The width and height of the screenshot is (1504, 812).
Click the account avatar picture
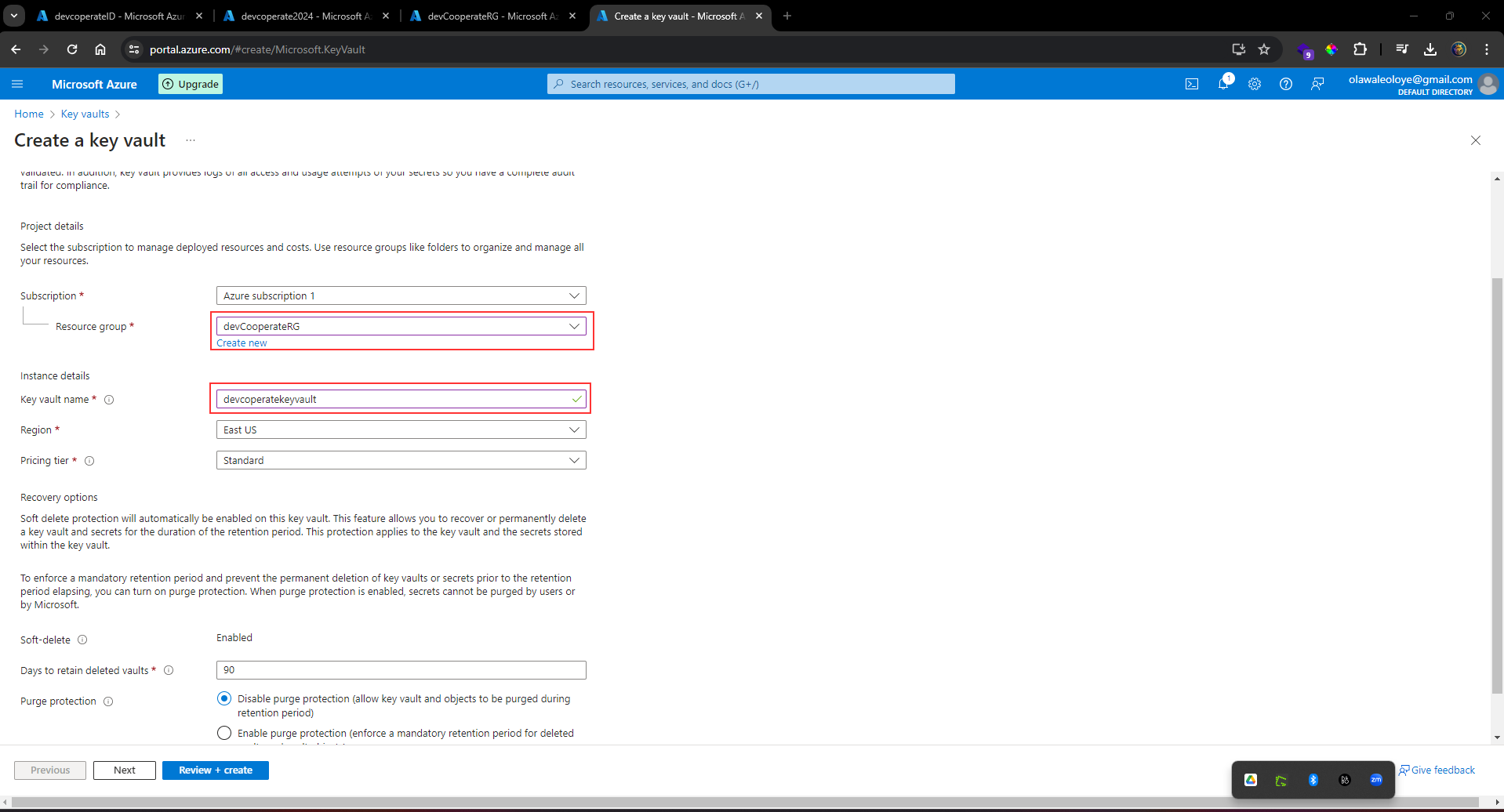pos(1488,84)
